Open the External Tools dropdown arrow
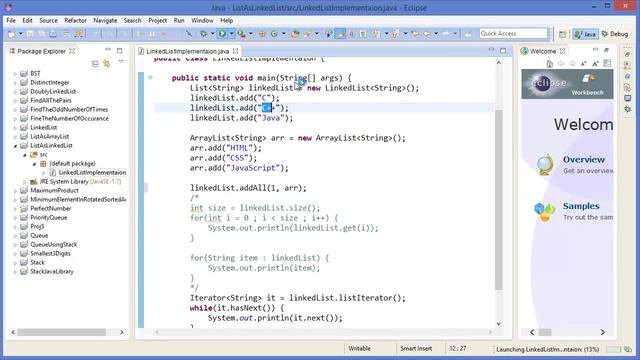The height and width of the screenshot is (360, 640). tap(251, 34)
